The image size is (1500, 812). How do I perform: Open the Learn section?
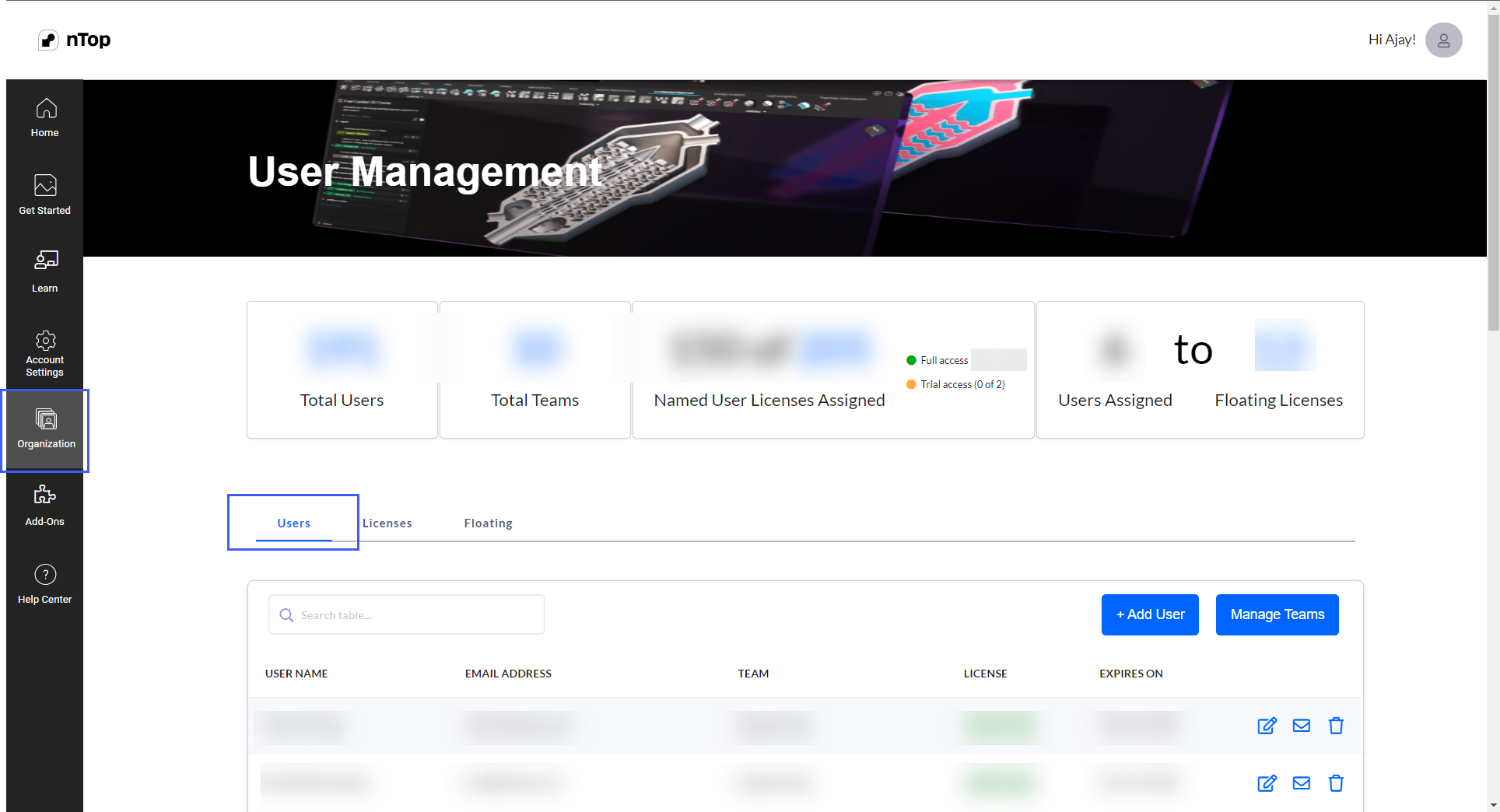45,272
